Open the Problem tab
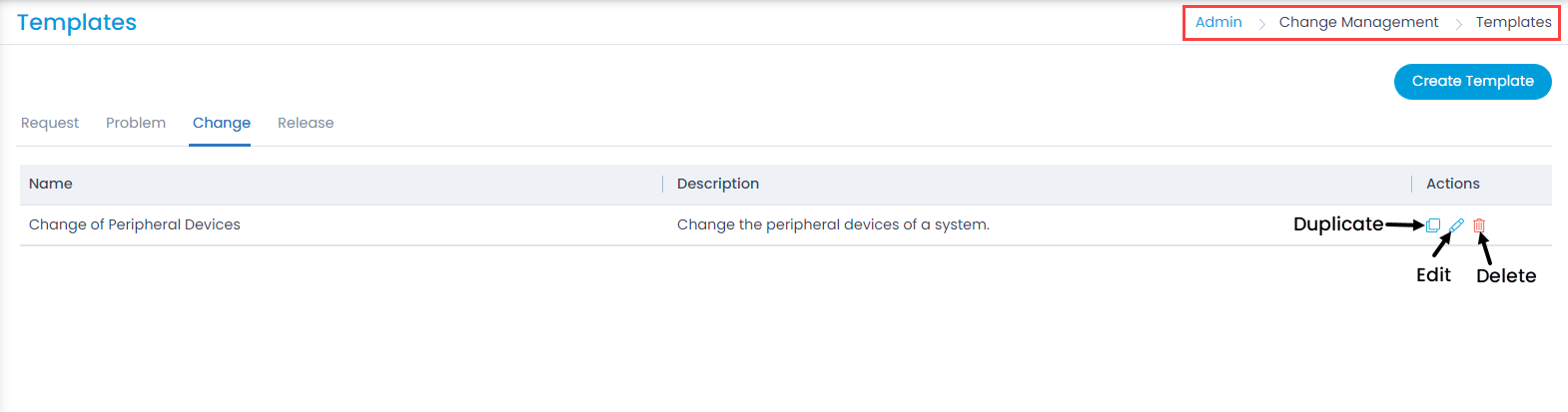1568x412 pixels. 136,123
